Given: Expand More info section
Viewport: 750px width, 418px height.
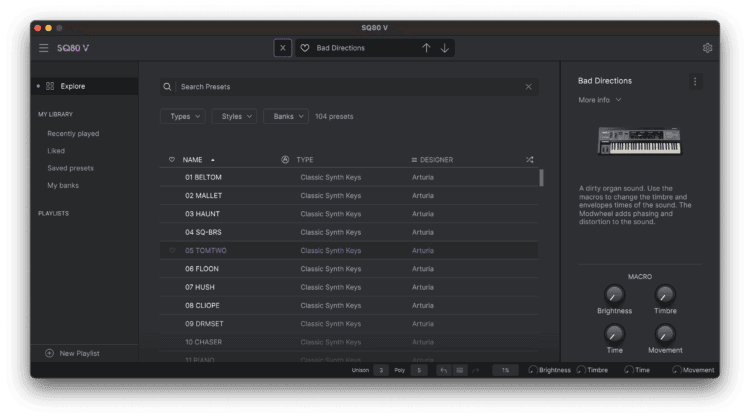Looking at the screenshot, I should pyautogui.click(x=599, y=100).
